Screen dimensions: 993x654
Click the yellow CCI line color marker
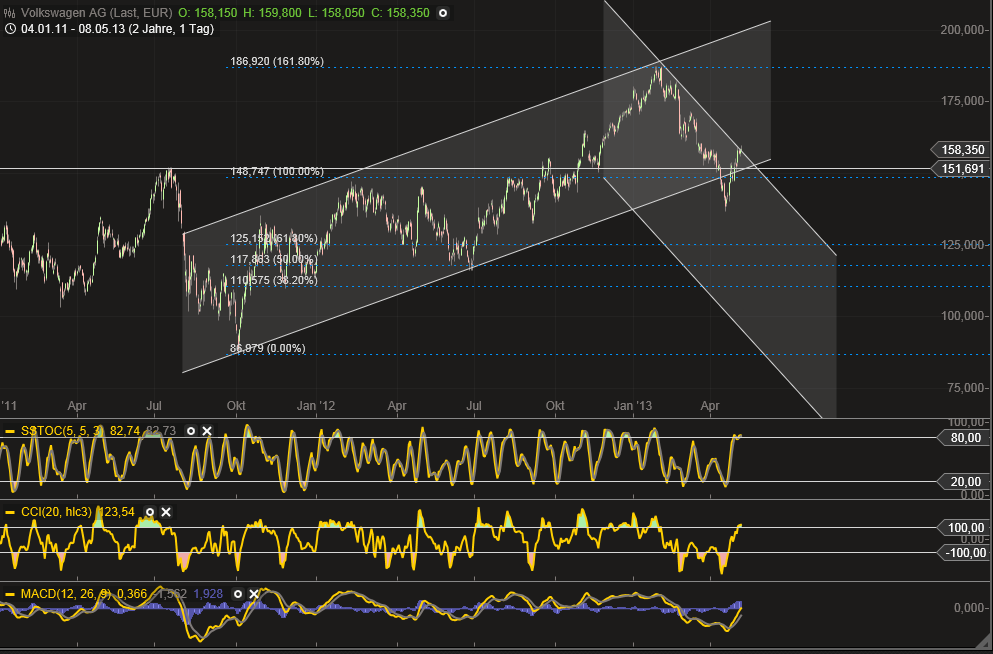click(10, 512)
